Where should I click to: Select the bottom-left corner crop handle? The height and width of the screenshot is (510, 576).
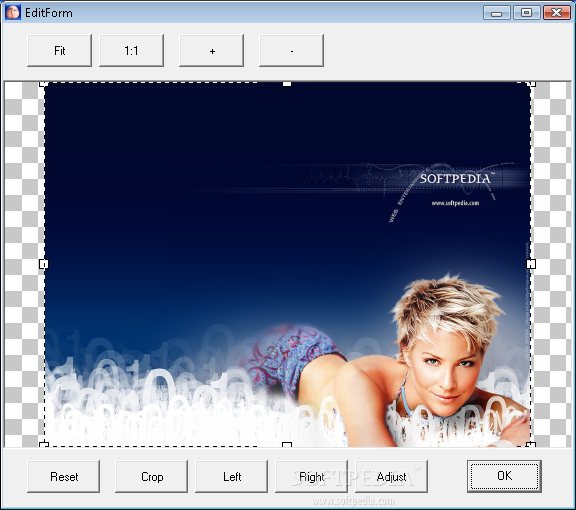click(44, 445)
